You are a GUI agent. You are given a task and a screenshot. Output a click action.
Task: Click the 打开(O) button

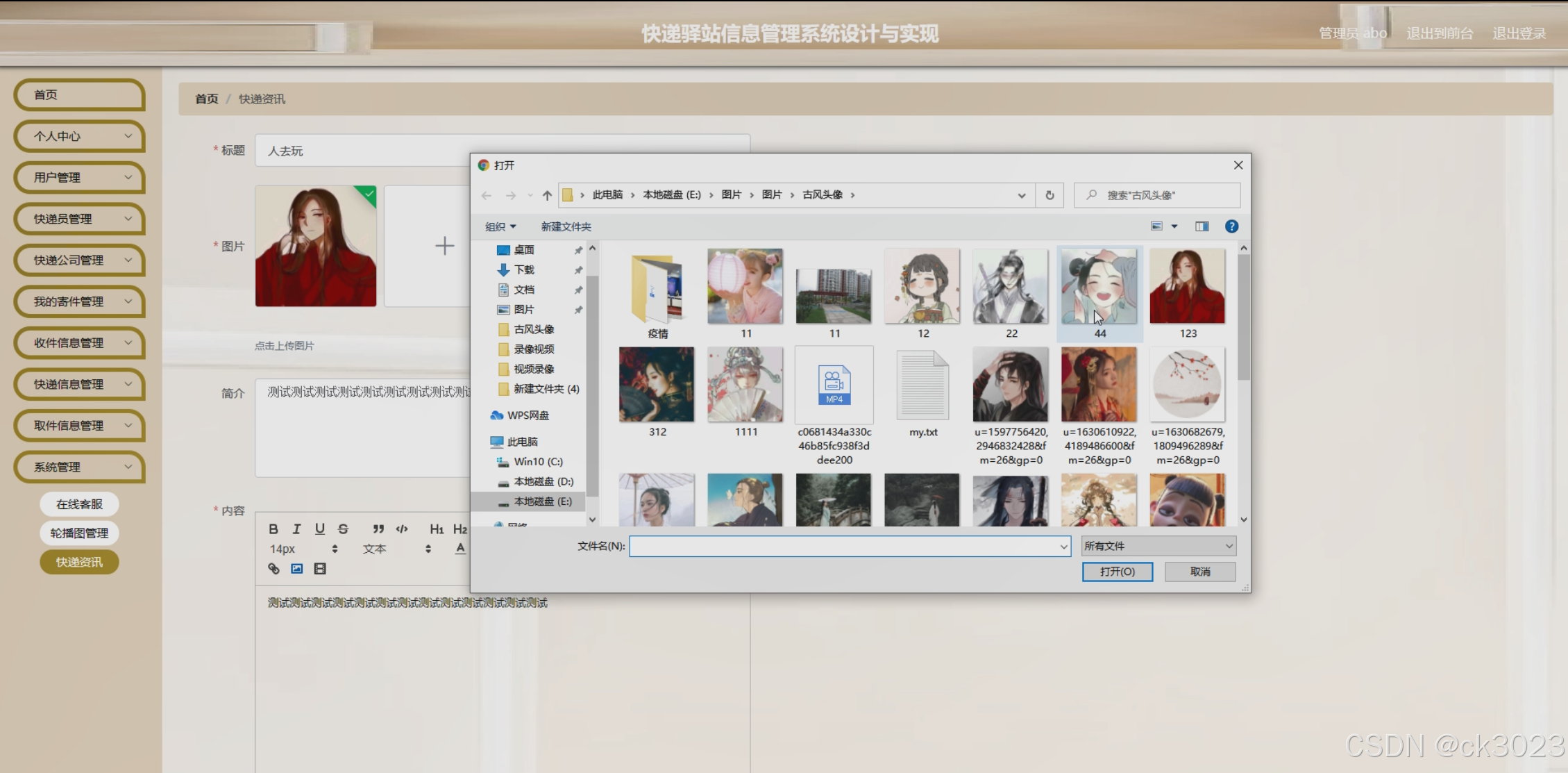[1117, 571]
